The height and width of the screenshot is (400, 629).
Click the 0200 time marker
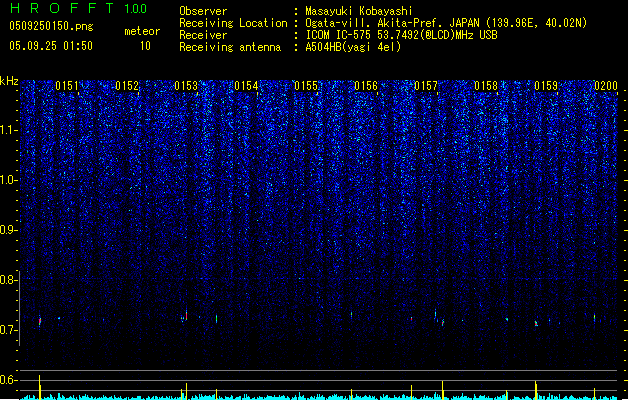click(606, 86)
